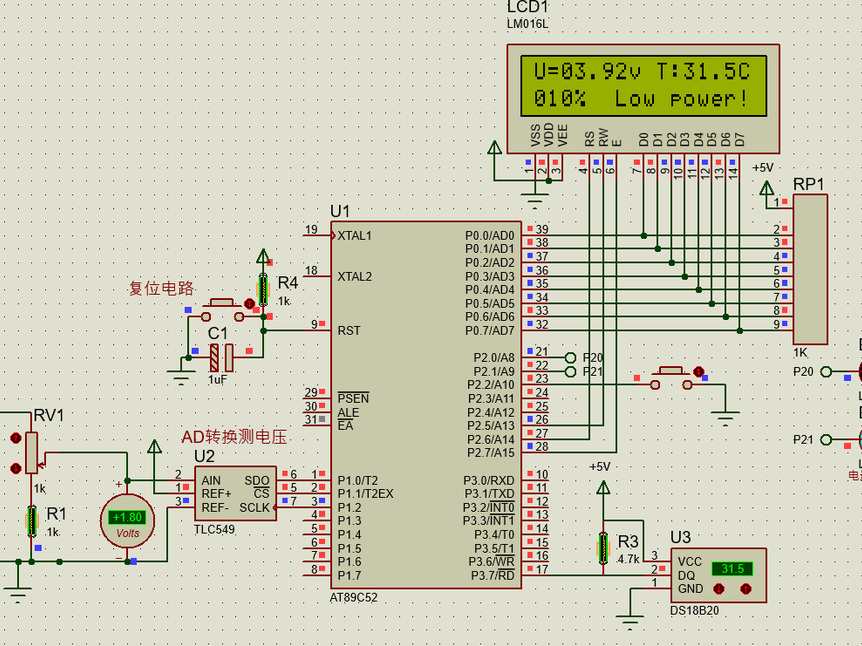Select the LCD1 green display screen

point(643,86)
